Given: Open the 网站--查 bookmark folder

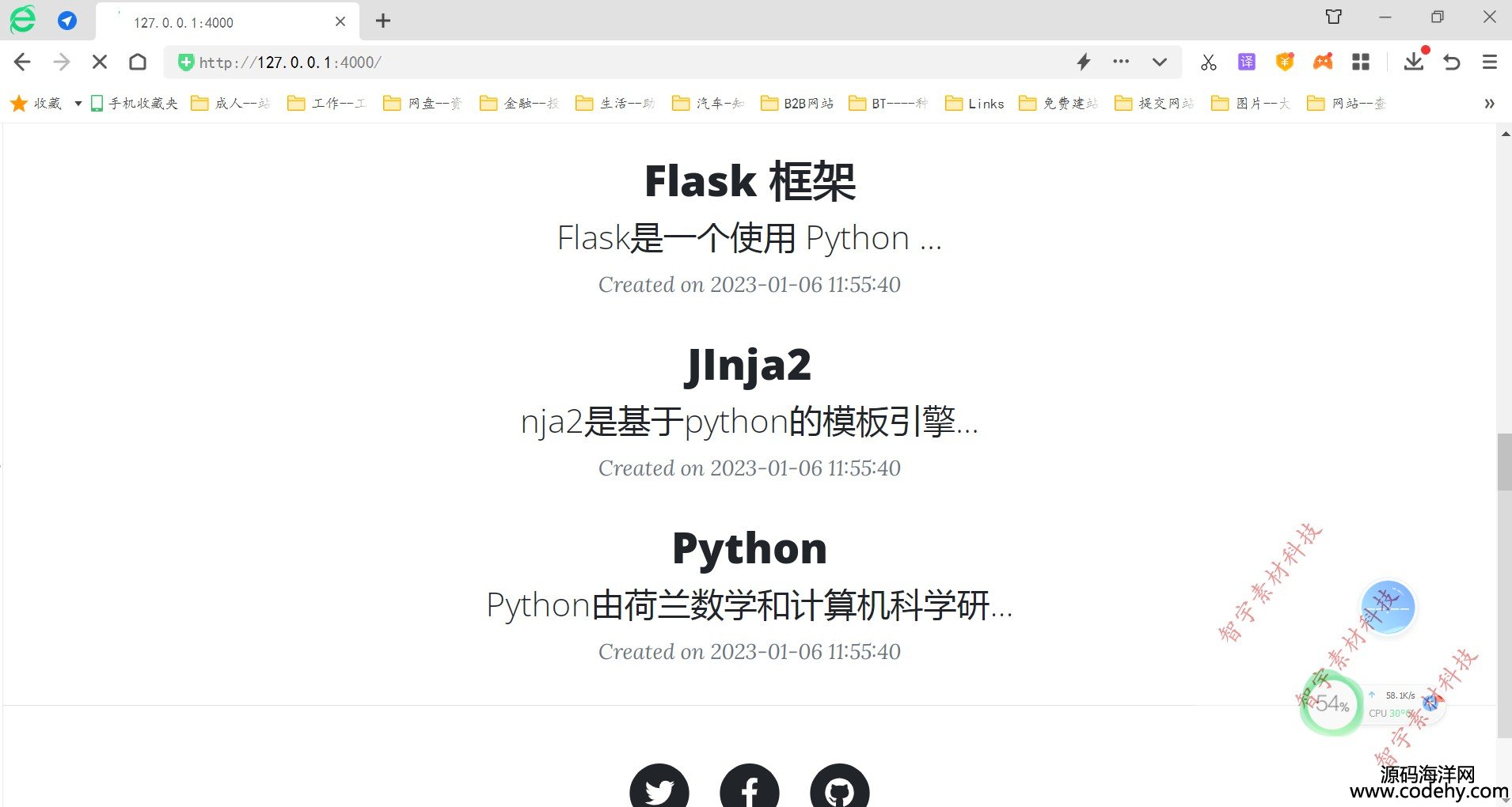Looking at the screenshot, I should coord(1347,104).
